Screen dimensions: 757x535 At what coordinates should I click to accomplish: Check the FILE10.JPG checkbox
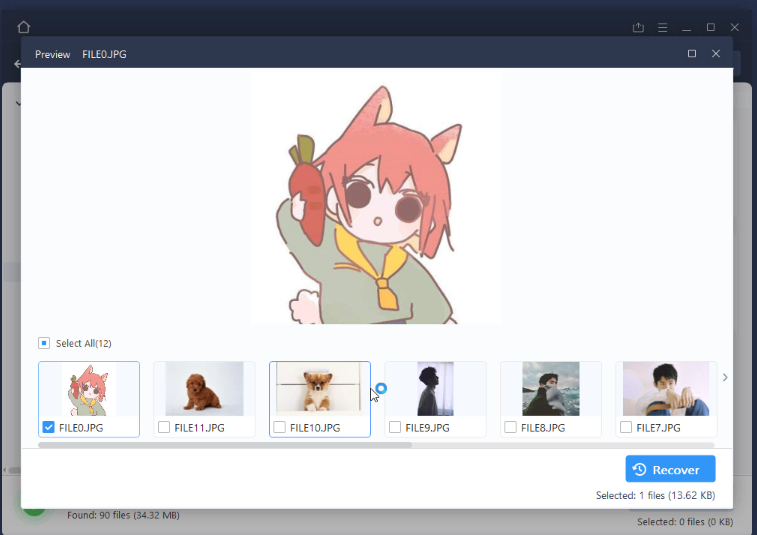click(280, 427)
